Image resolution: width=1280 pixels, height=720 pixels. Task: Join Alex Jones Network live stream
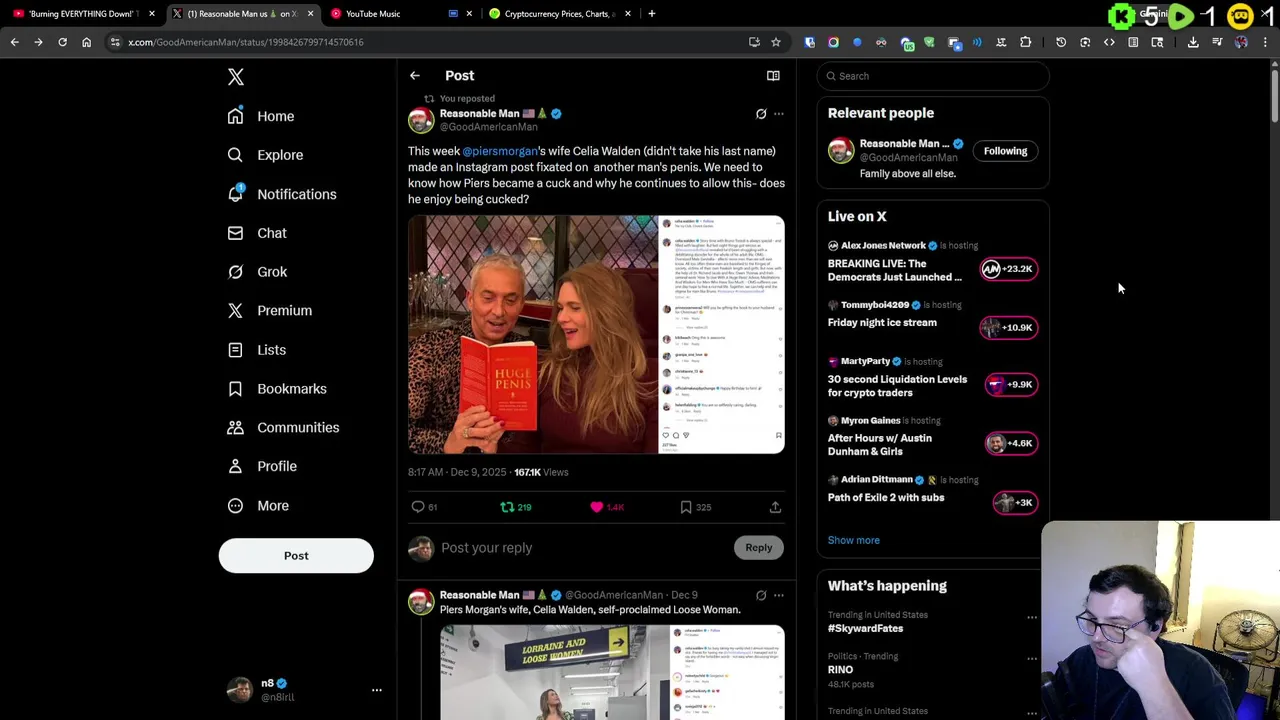pos(932,264)
